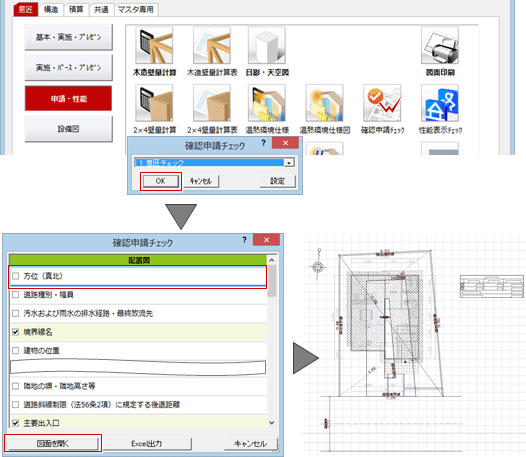The image size is (526, 457).
Task: Click the Excel出力 button
Action: point(146,444)
